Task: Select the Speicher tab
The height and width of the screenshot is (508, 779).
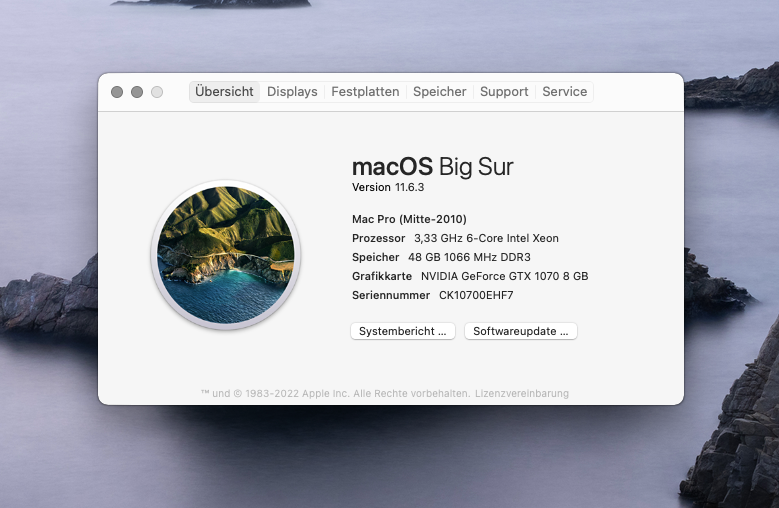Action: coord(440,92)
